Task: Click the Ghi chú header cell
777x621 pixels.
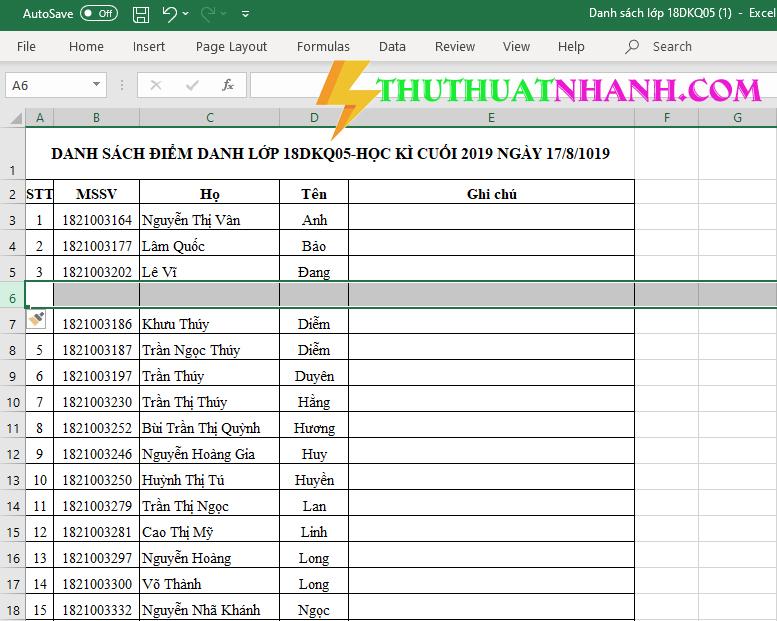Action: pyautogui.click(x=492, y=193)
